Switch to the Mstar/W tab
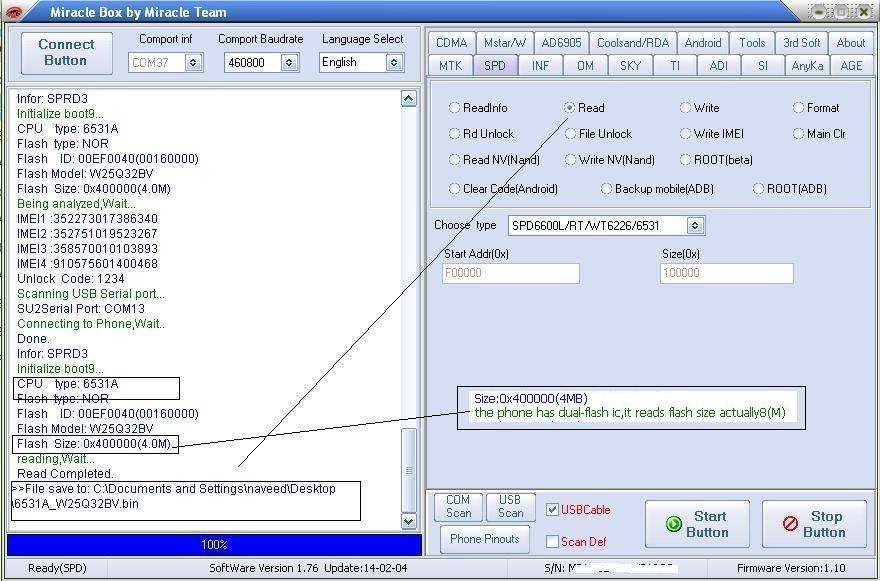Screen dimensions: 880x581 tap(505, 43)
